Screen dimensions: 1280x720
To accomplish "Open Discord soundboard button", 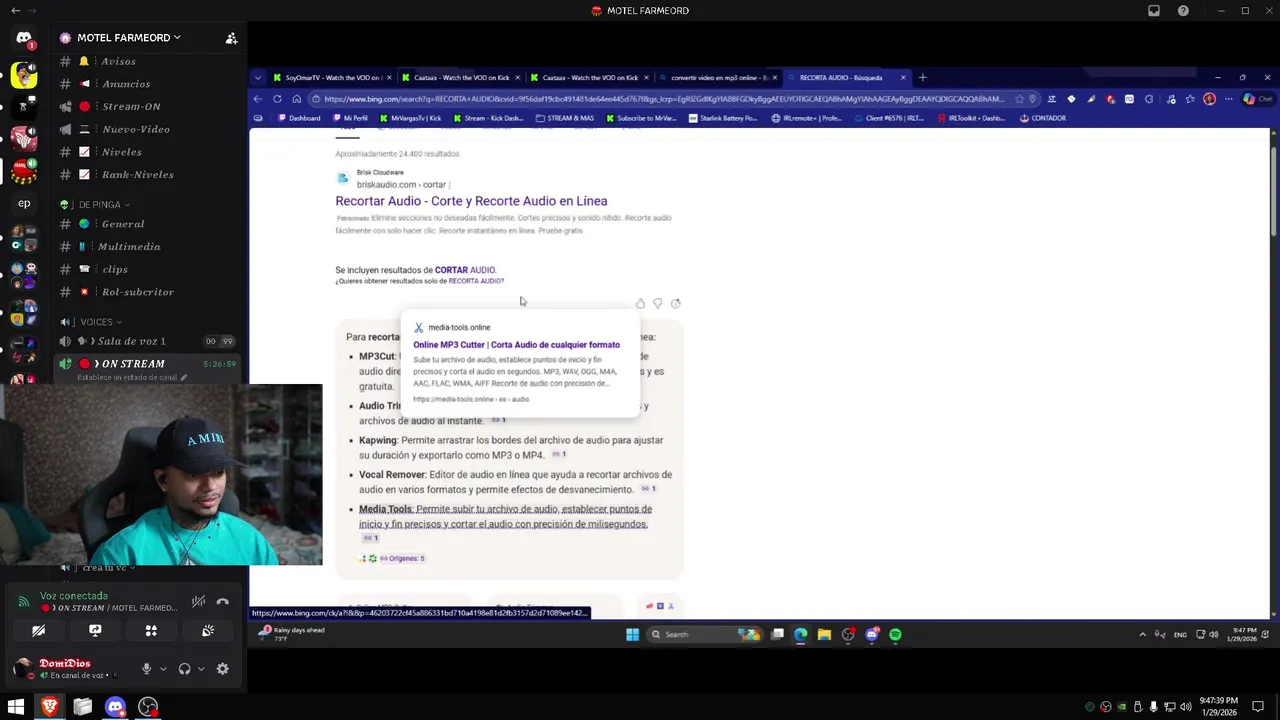I will coord(208,631).
